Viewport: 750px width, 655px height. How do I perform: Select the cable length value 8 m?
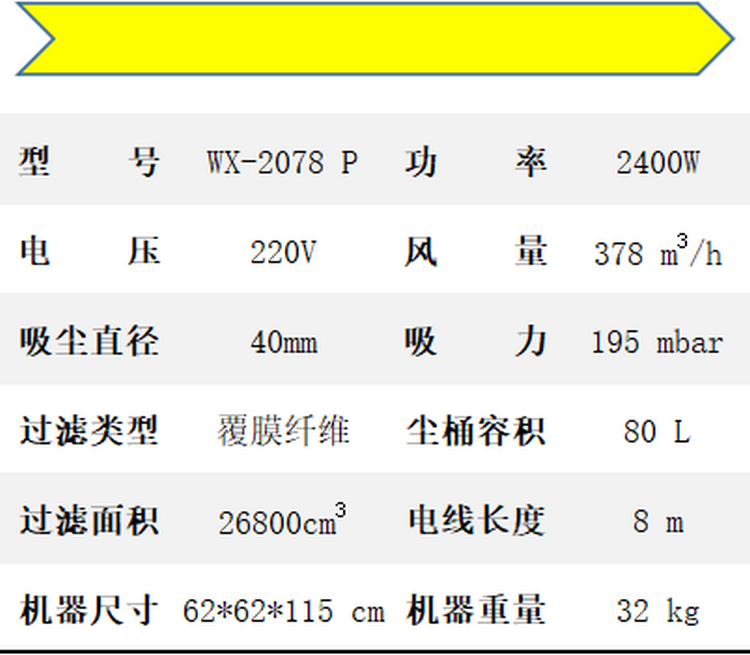click(658, 521)
